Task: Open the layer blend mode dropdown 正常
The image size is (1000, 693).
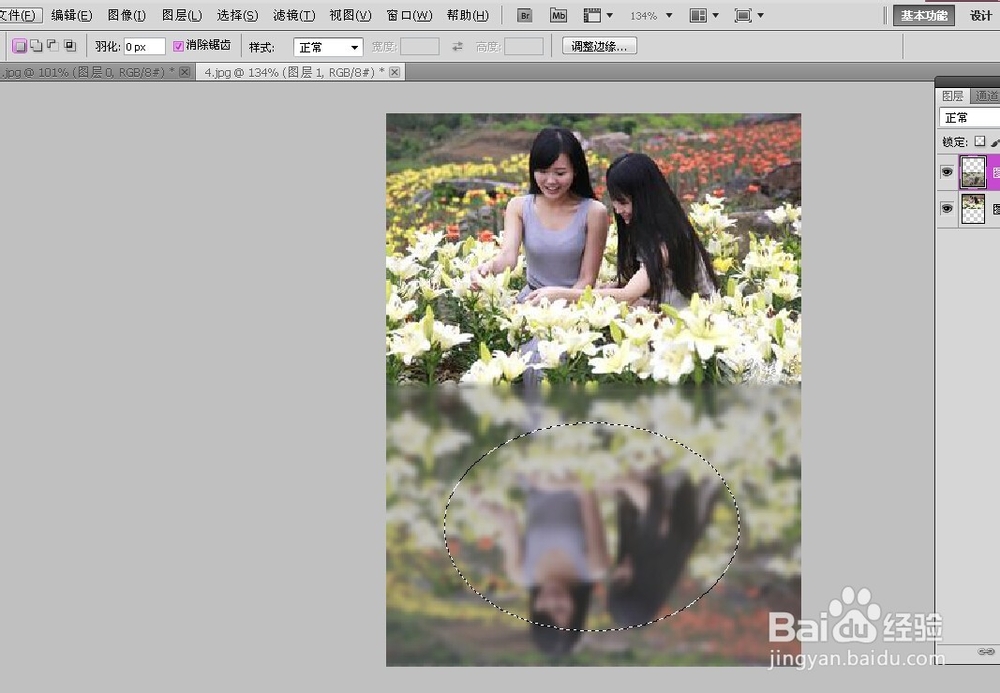Action: click(969, 117)
